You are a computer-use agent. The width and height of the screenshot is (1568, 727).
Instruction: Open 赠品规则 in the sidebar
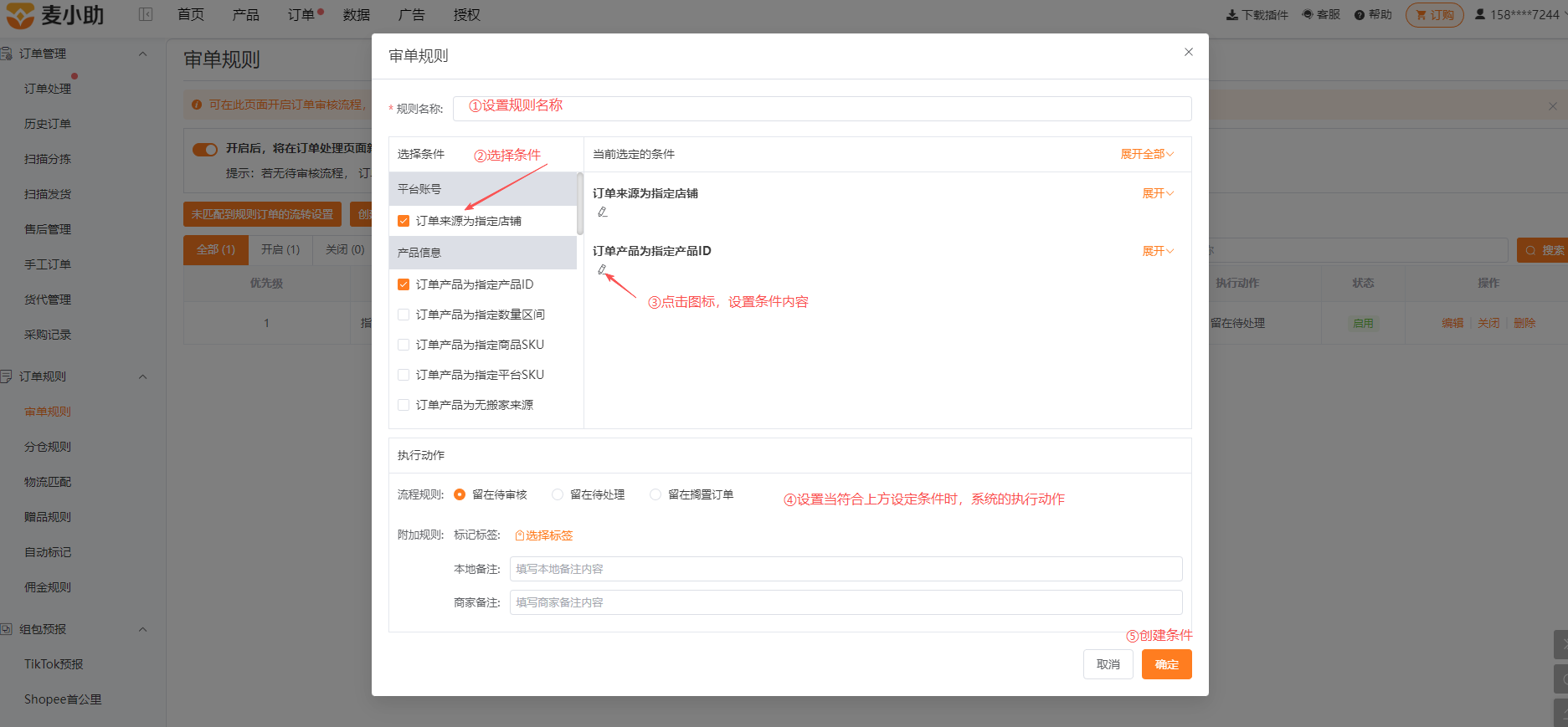[x=48, y=517]
